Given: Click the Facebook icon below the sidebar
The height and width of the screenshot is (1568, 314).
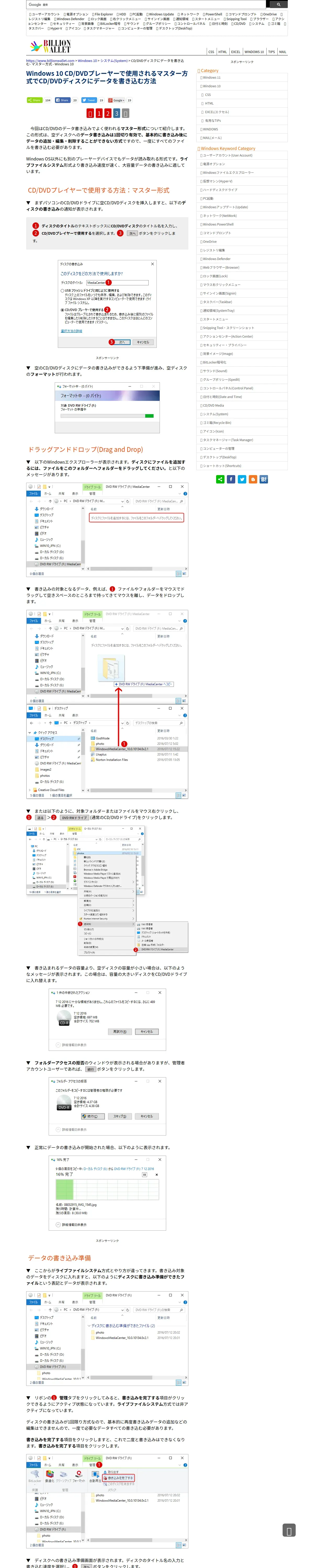Looking at the screenshot, I should pos(231,479).
